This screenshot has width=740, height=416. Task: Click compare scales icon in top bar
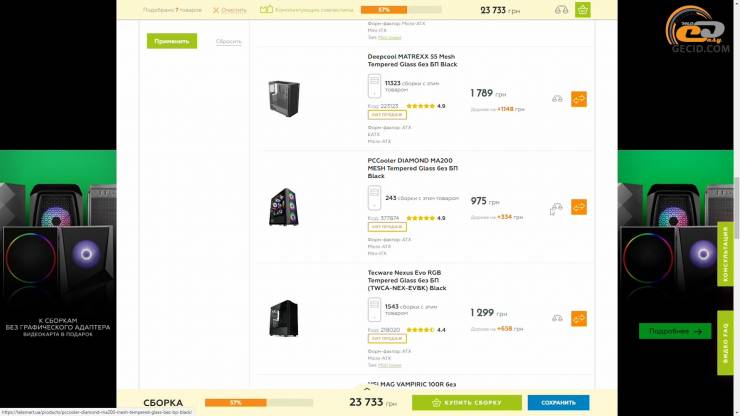click(561, 10)
